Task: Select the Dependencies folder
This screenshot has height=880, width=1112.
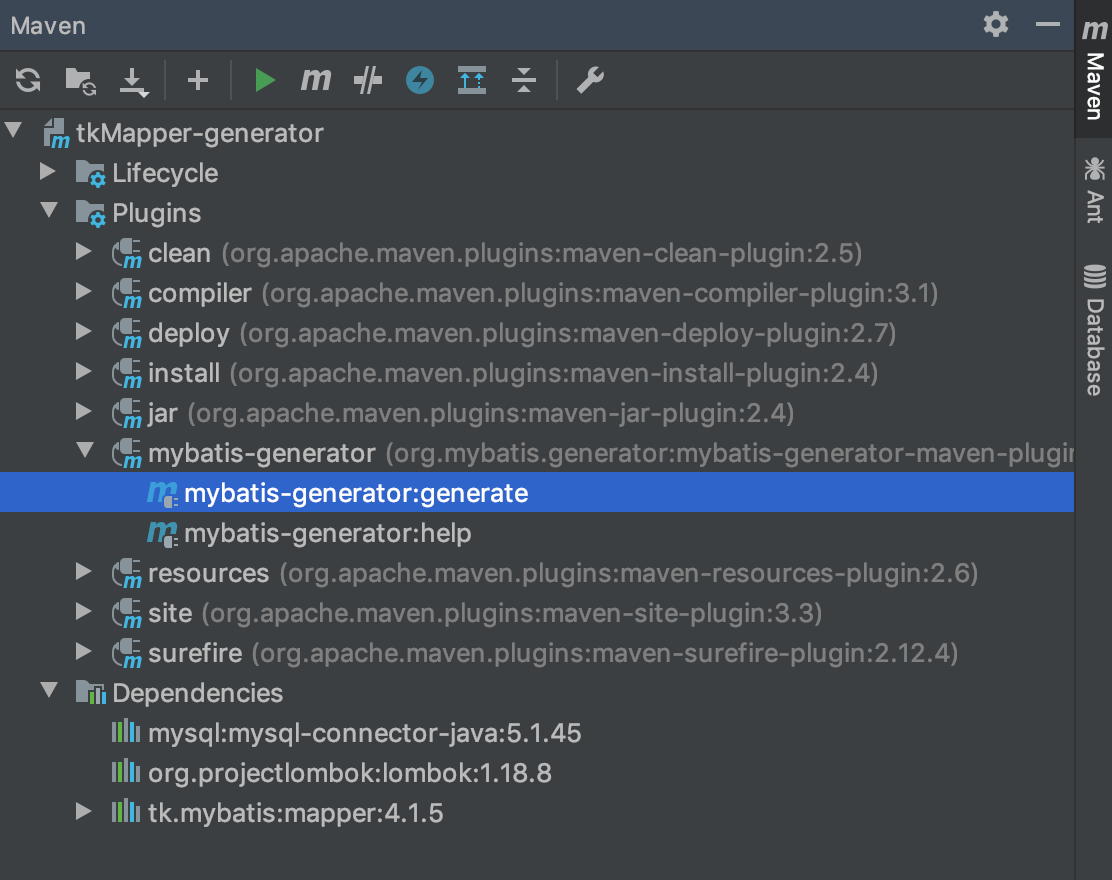Action: (537, 693)
